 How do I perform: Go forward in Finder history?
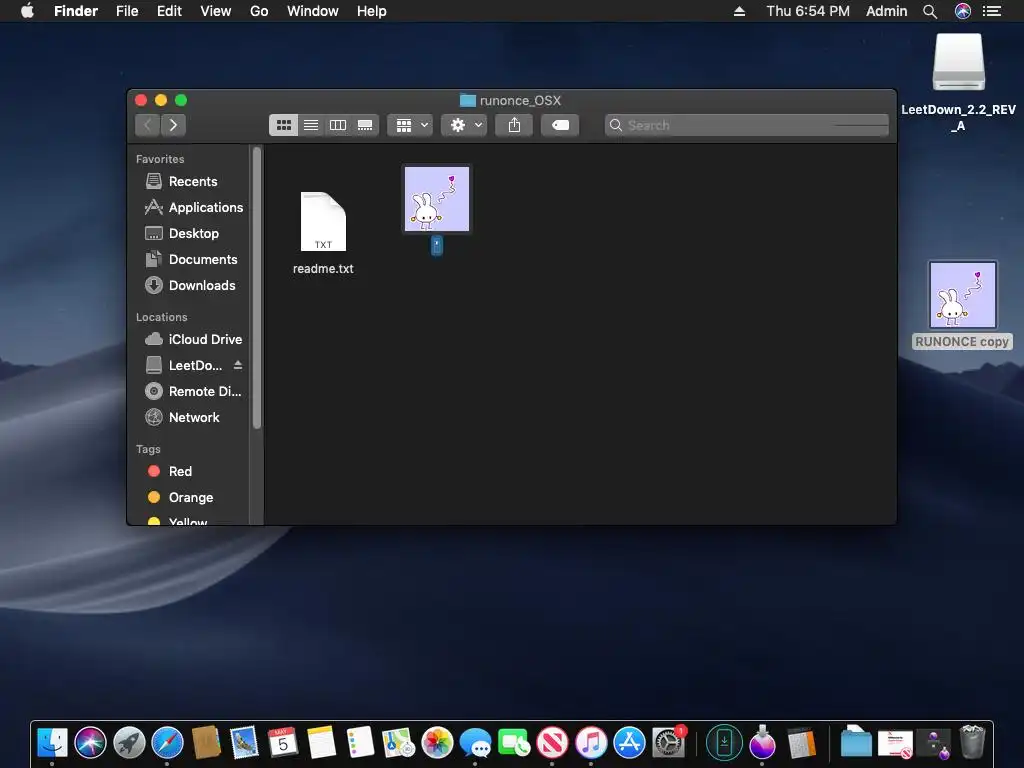173,125
